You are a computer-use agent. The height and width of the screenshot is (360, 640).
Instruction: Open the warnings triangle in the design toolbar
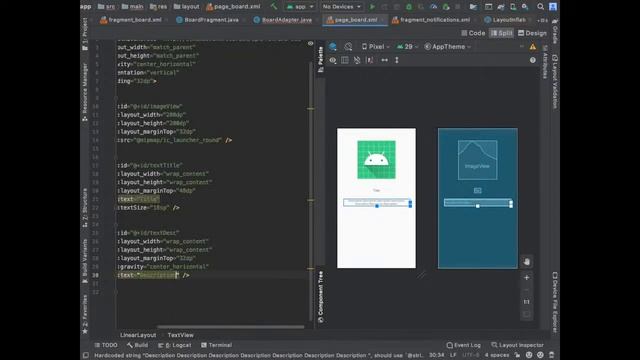click(x=533, y=47)
